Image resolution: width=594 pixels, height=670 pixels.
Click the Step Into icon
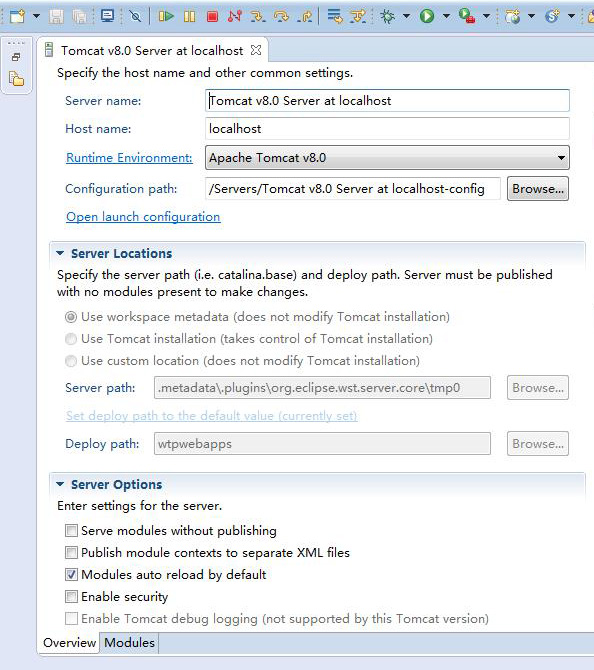coord(258,17)
